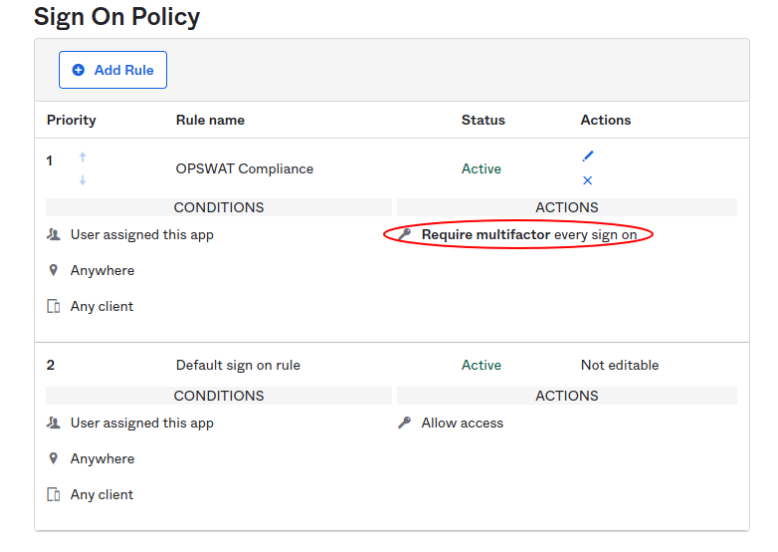Edit the OPSWAT Compliance rule with pencil icon
The image size is (778, 552).
click(x=587, y=156)
